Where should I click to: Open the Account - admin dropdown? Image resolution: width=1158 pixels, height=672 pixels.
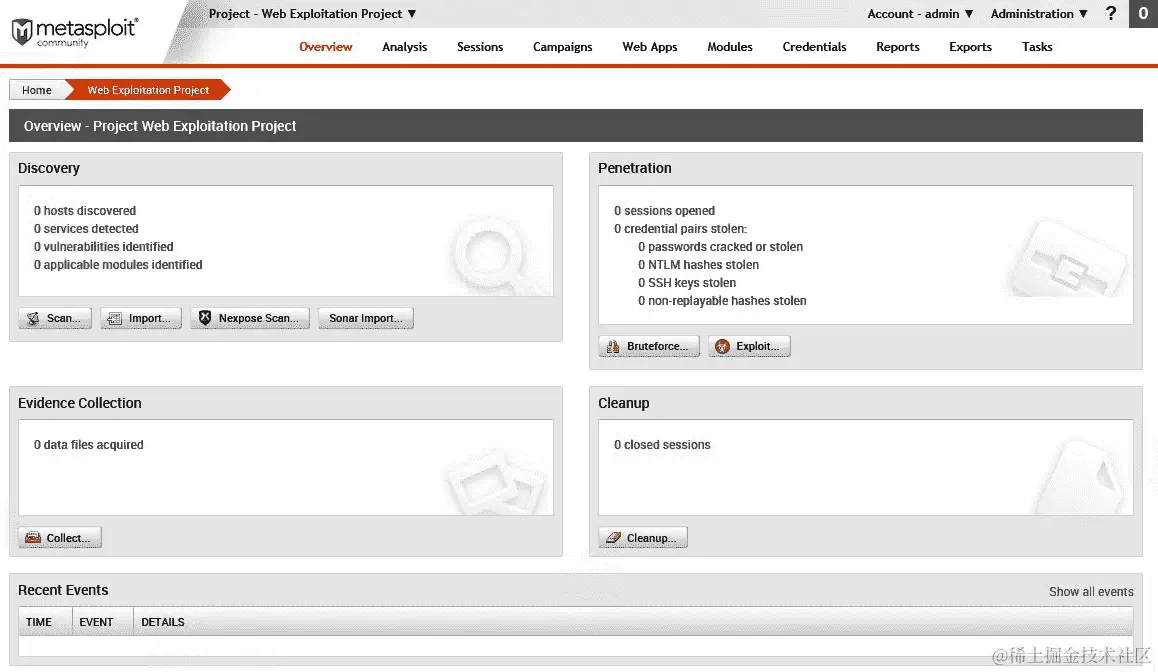pos(920,14)
